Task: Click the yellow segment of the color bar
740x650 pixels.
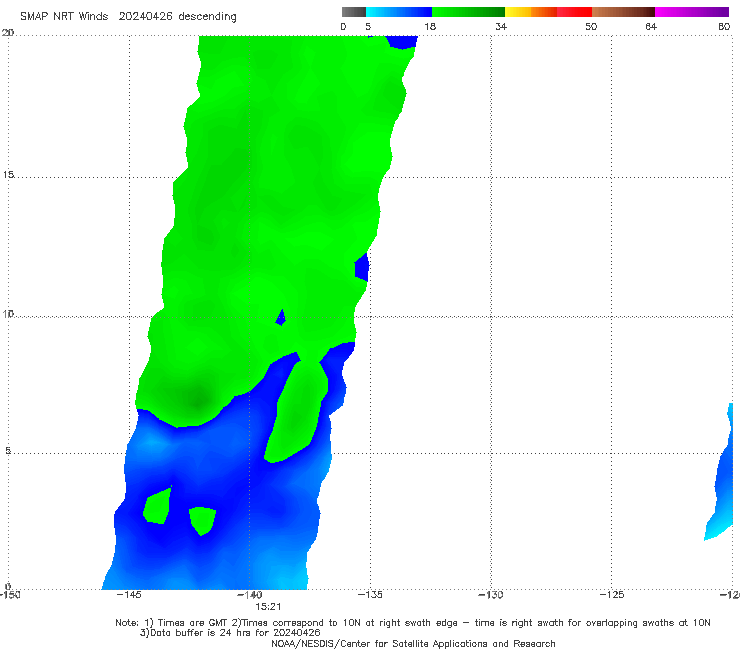Action: click(518, 12)
